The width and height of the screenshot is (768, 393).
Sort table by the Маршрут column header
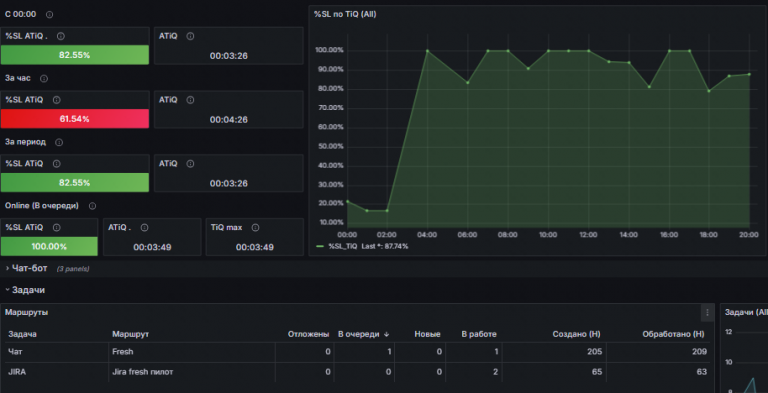[130, 334]
